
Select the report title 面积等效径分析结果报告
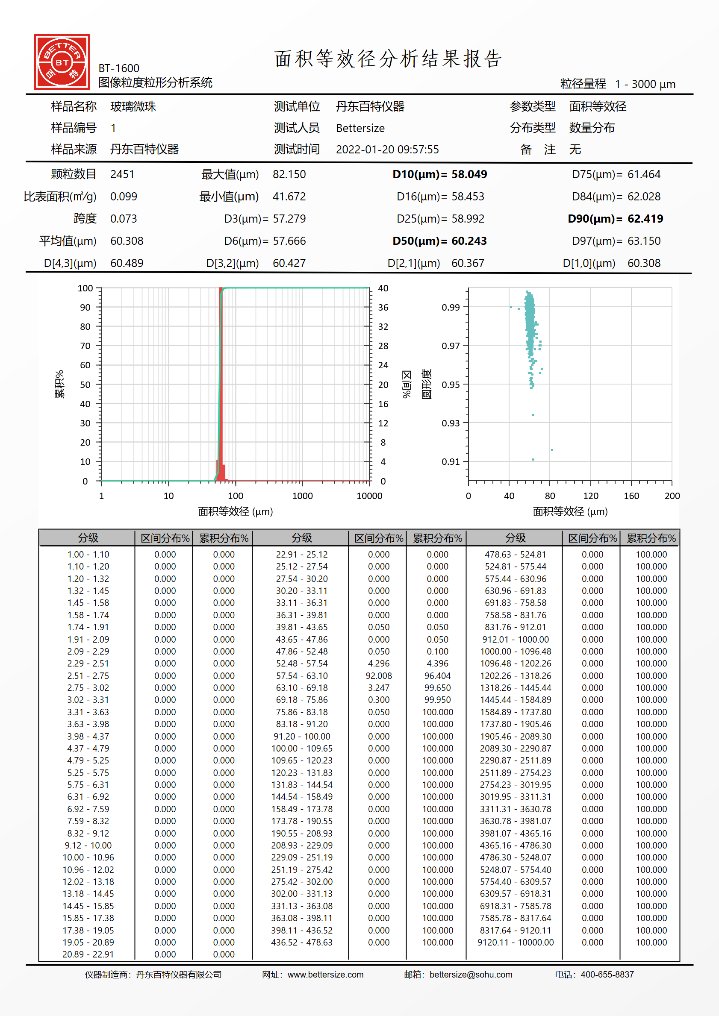pos(388,59)
